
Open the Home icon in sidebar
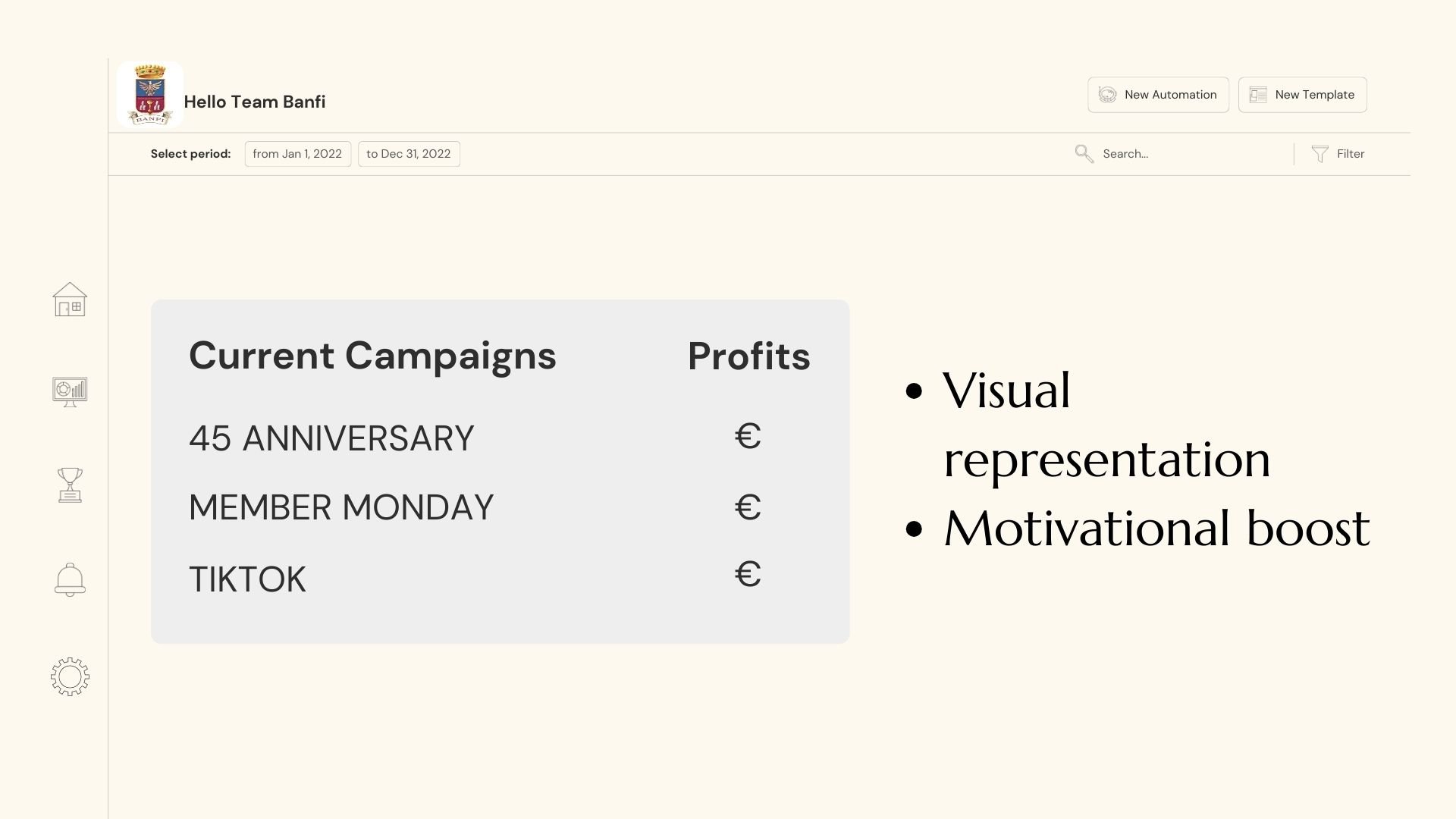70,300
